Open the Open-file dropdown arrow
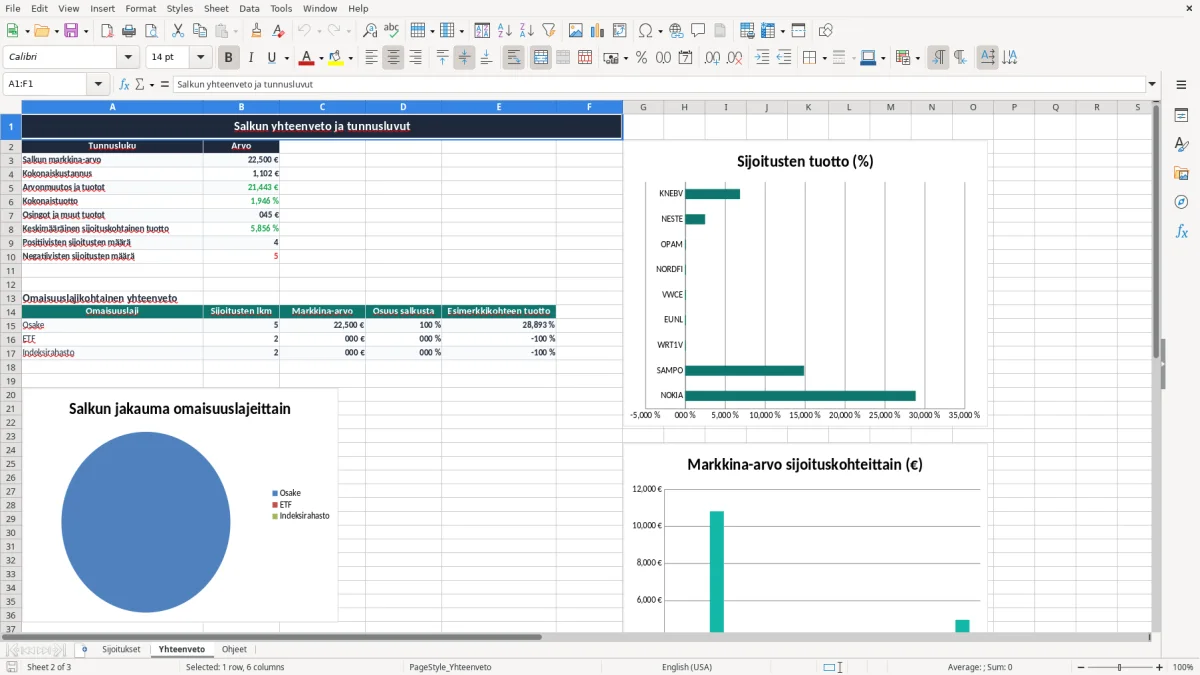The image size is (1200, 675). [x=56, y=31]
